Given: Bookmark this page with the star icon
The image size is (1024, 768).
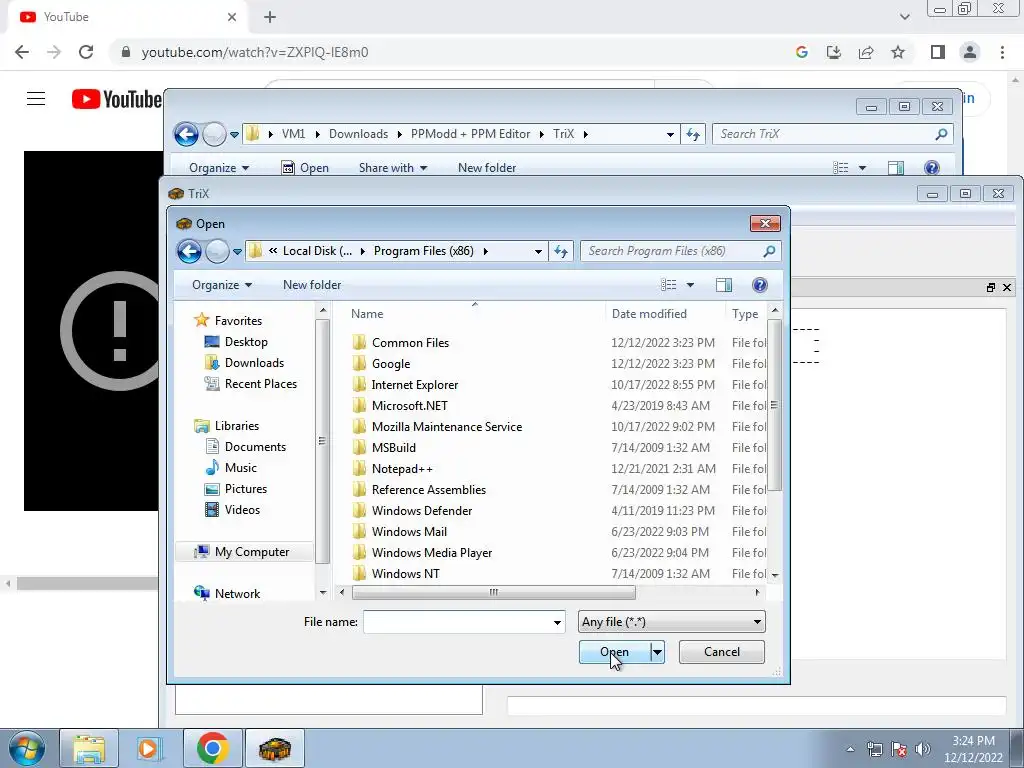Looking at the screenshot, I should (x=898, y=52).
